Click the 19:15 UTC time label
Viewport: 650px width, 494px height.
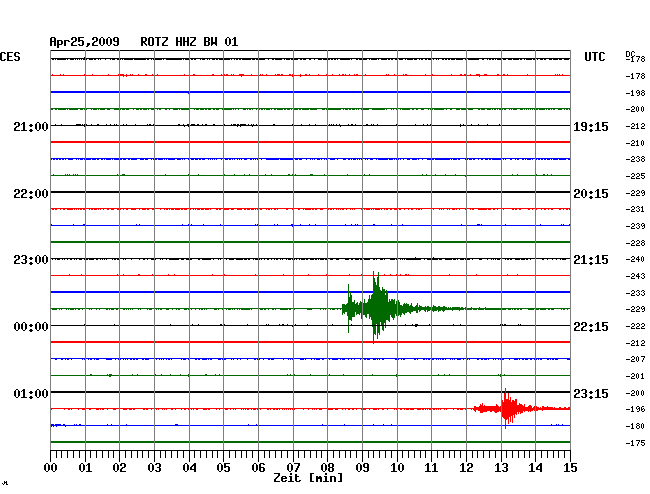coord(591,126)
